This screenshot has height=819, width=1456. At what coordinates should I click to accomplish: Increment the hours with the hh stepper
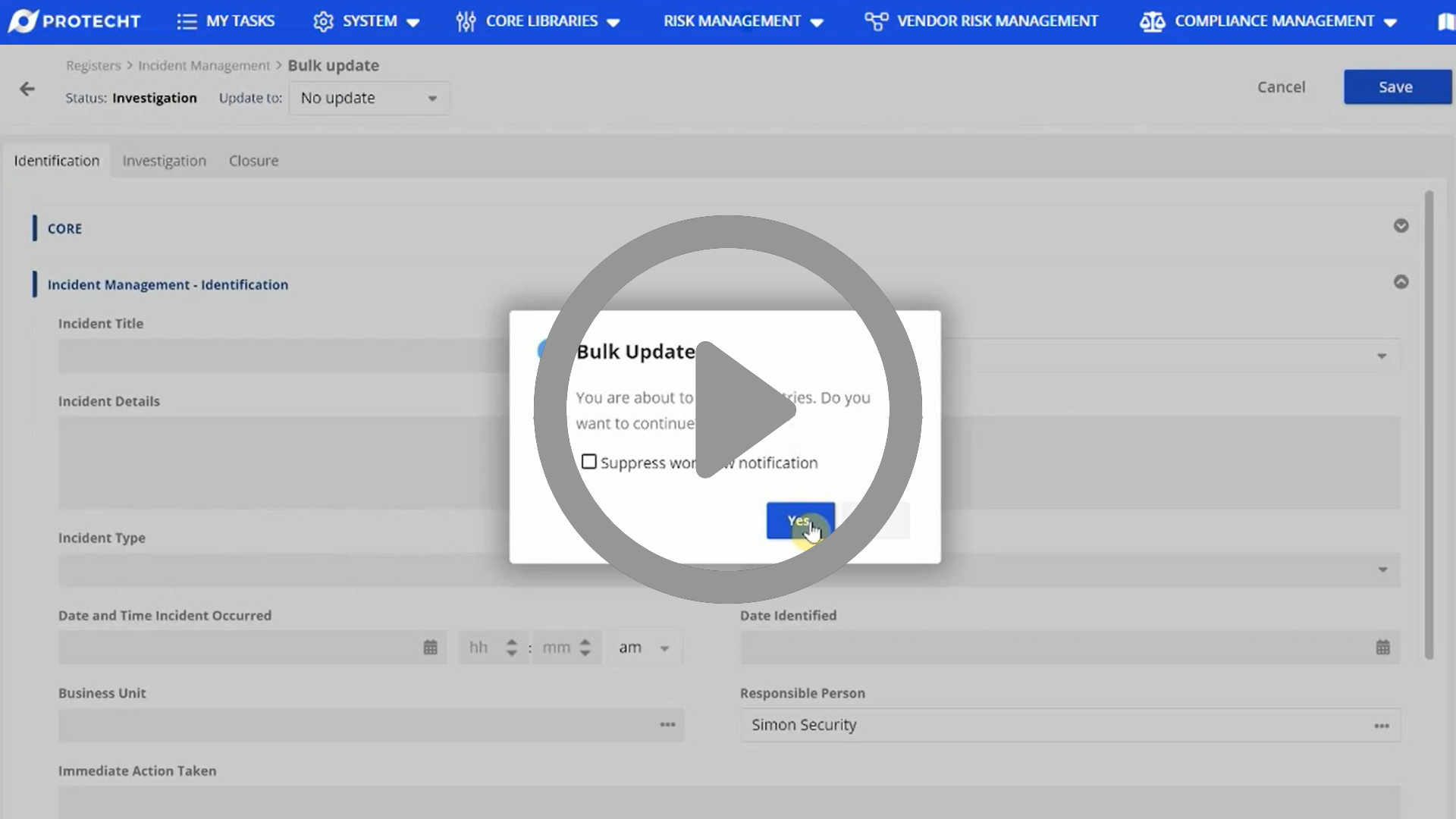click(x=512, y=642)
